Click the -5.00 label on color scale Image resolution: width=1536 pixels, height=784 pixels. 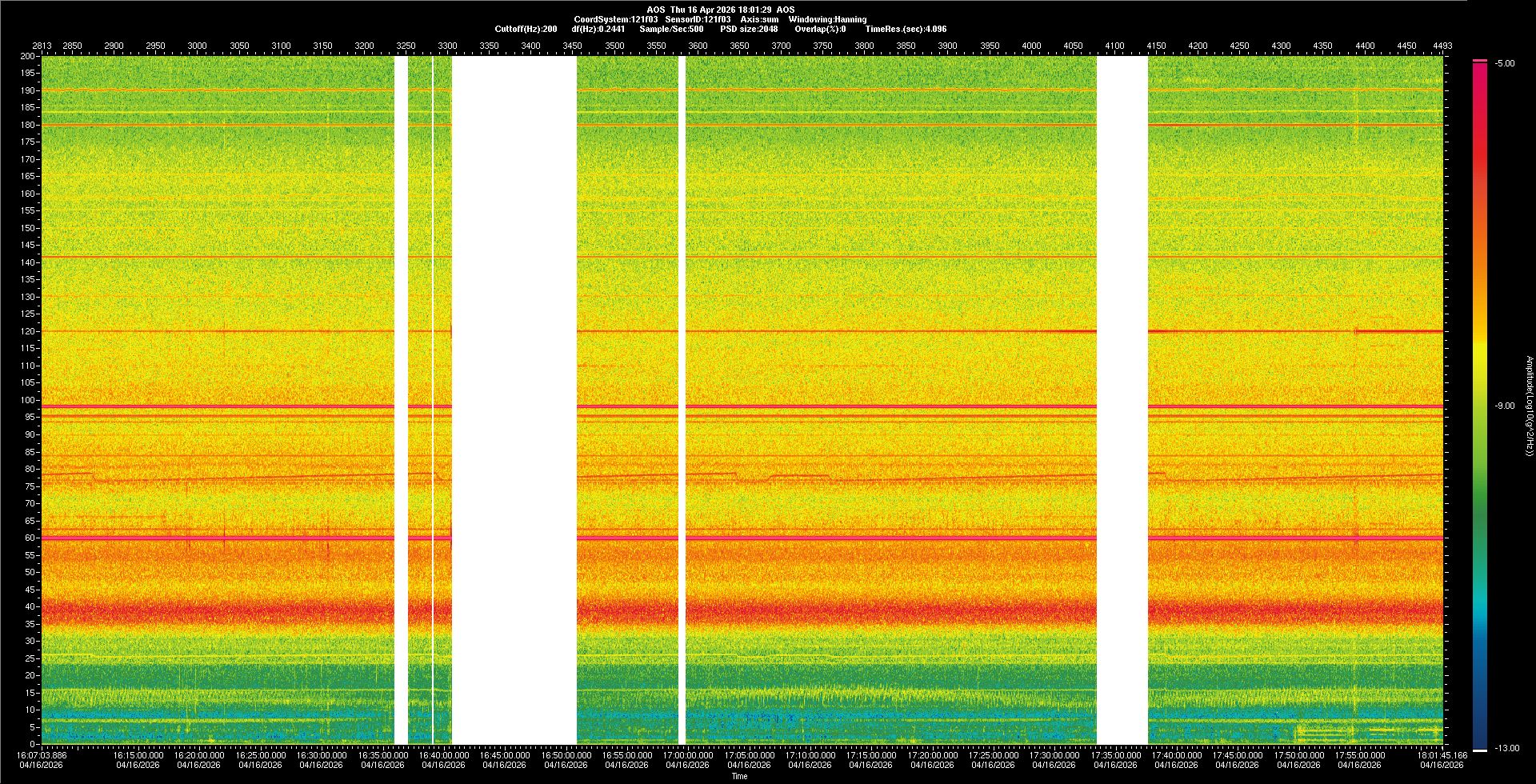coord(1505,64)
